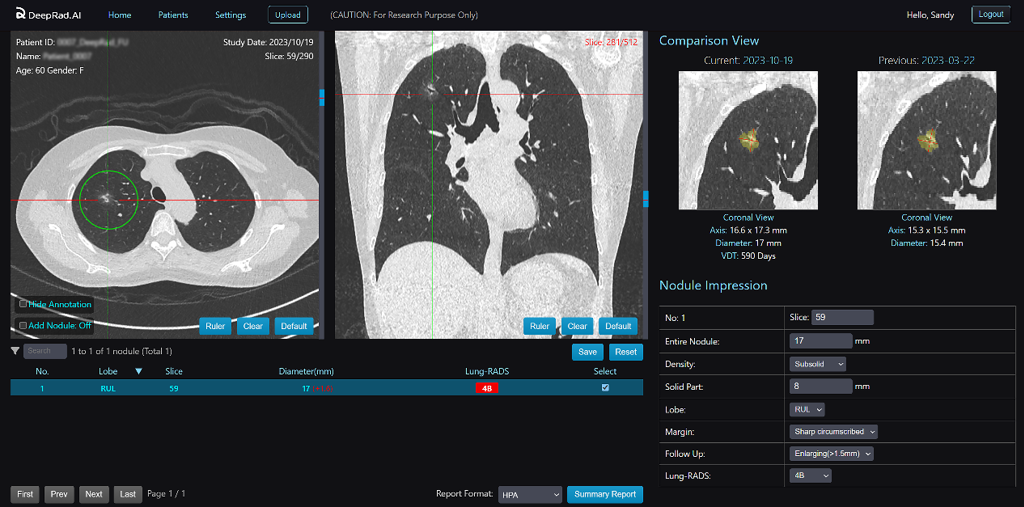
Task: Open the Density dropdown set to Subsolid
Action: point(818,363)
